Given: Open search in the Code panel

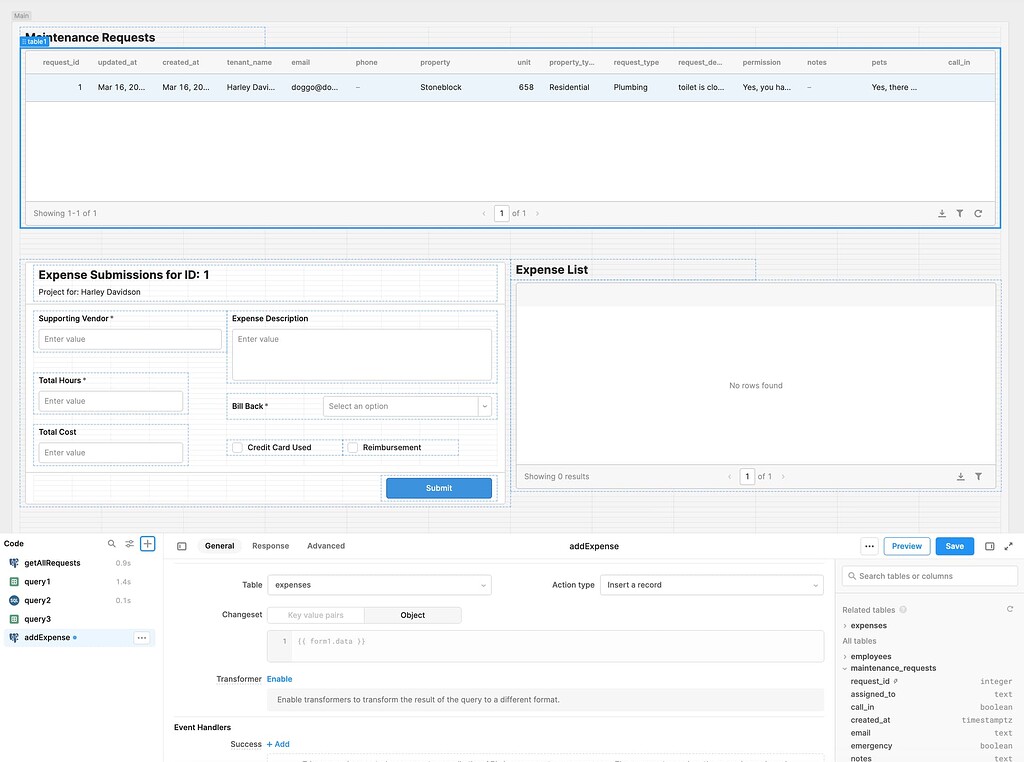Looking at the screenshot, I should 111,544.
